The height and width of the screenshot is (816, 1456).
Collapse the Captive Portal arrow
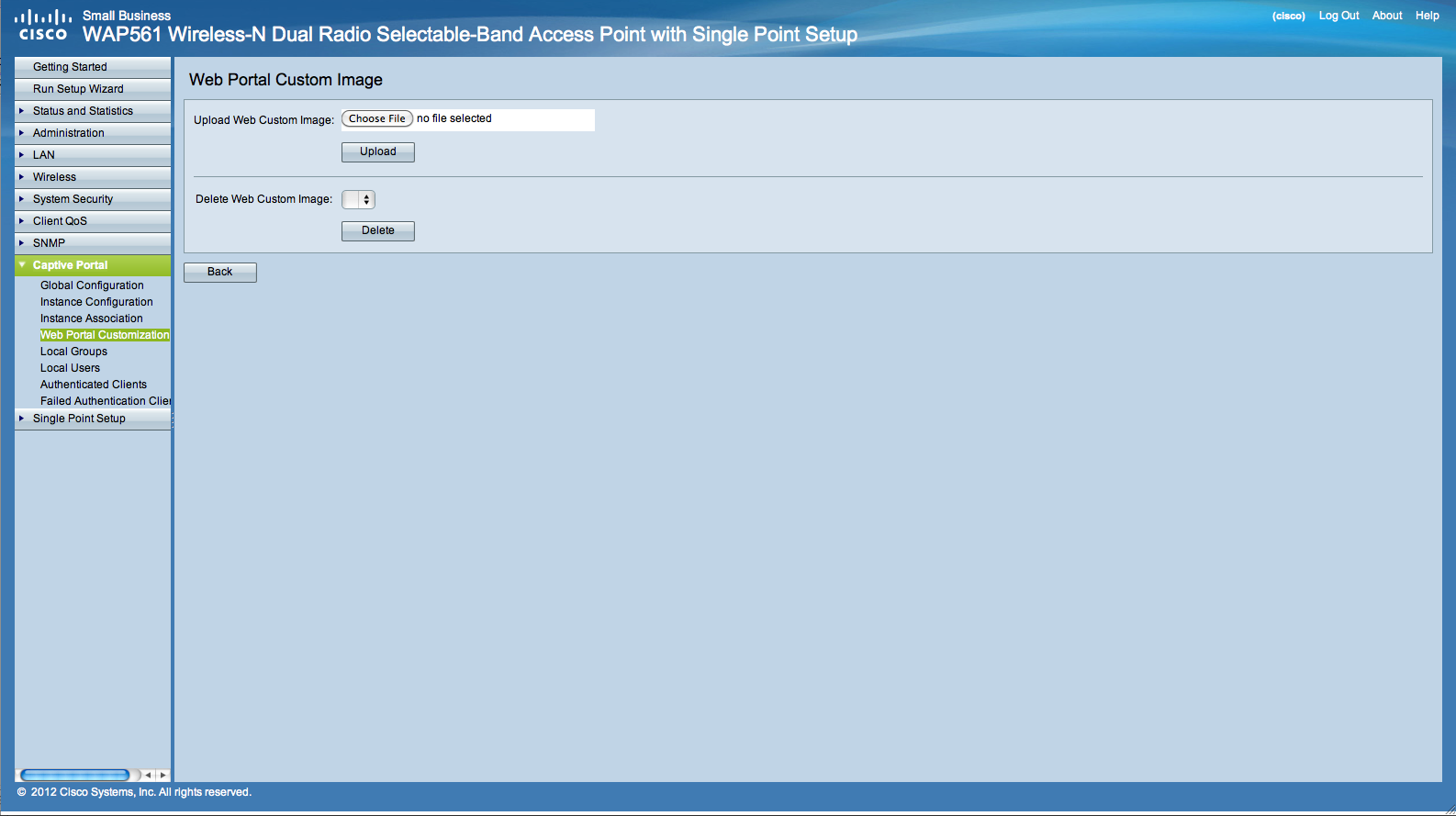(x=22, y=264)
